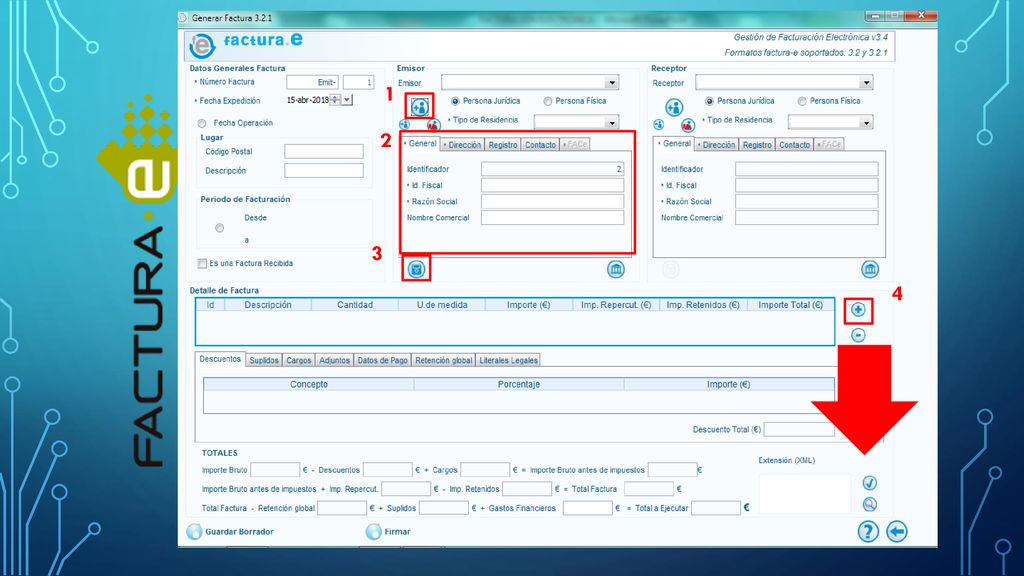Viewport: 1024px width, 576px height.
Task: Add an invoice detail line with the plus icon
Action: (x=858, y=310)
